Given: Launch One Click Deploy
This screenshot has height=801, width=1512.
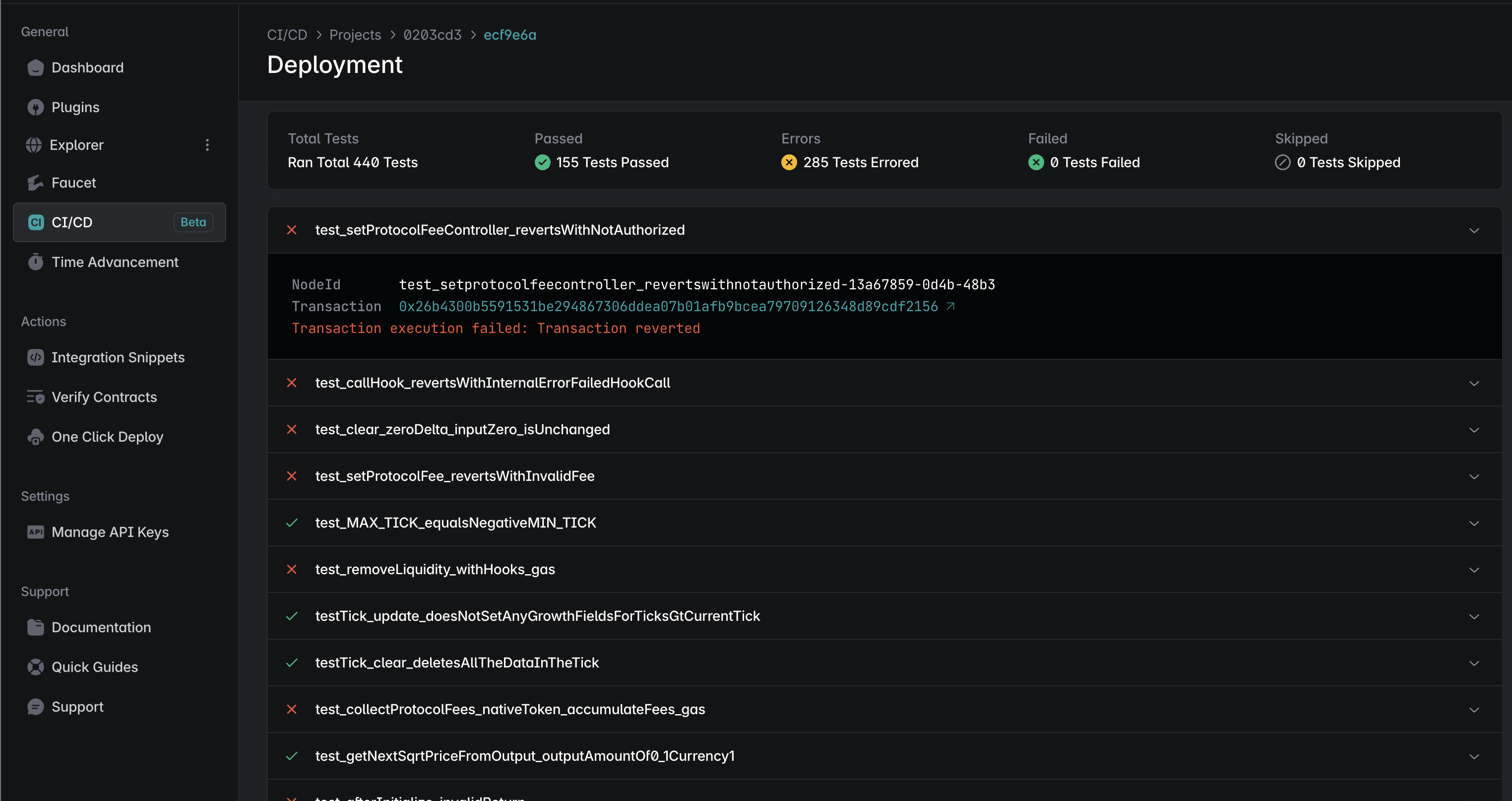Looking at the screenshot, I should coord(108,436).
